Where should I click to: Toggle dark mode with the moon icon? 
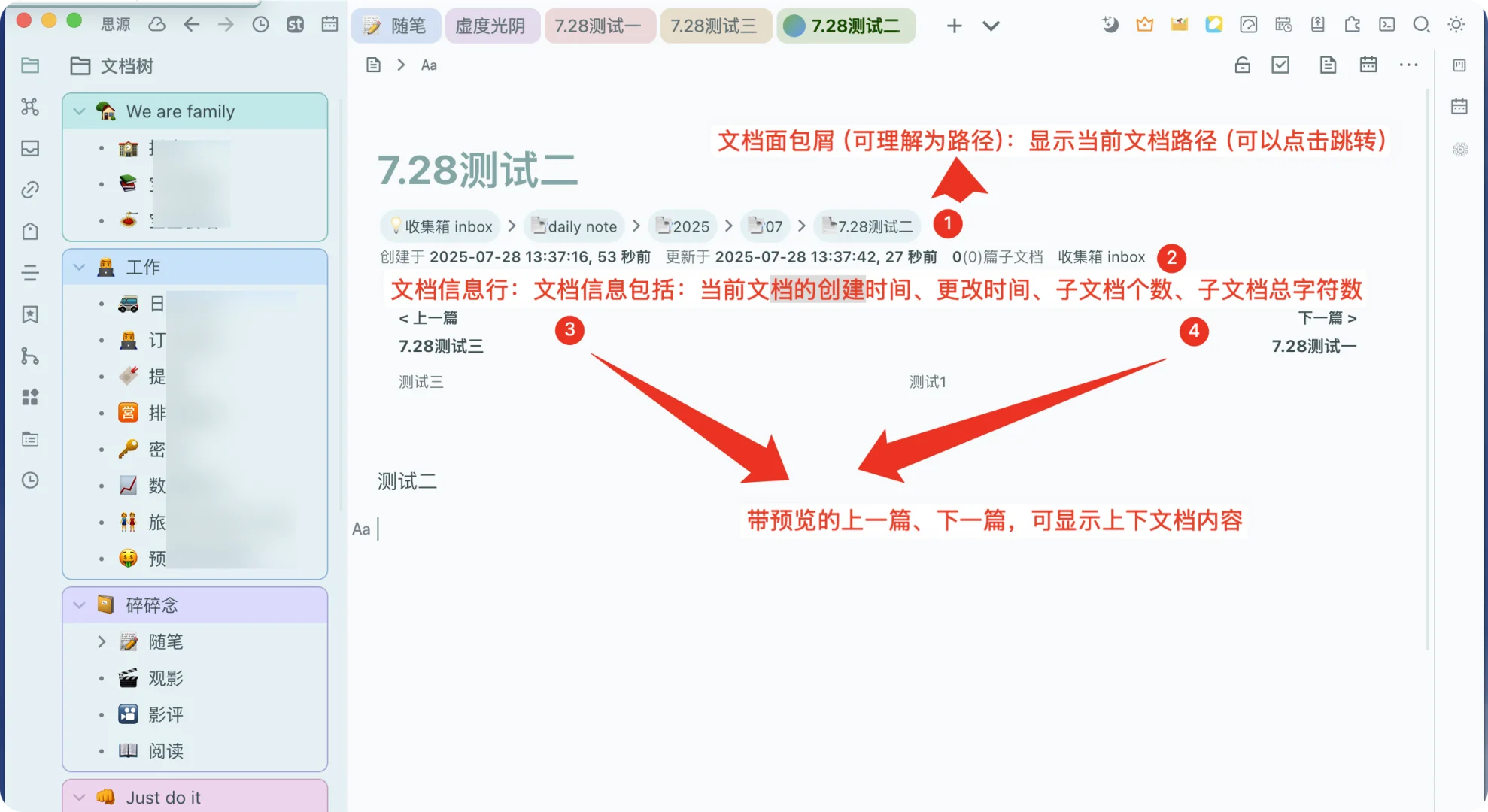pyautogui.click(x=1110, y=25)
